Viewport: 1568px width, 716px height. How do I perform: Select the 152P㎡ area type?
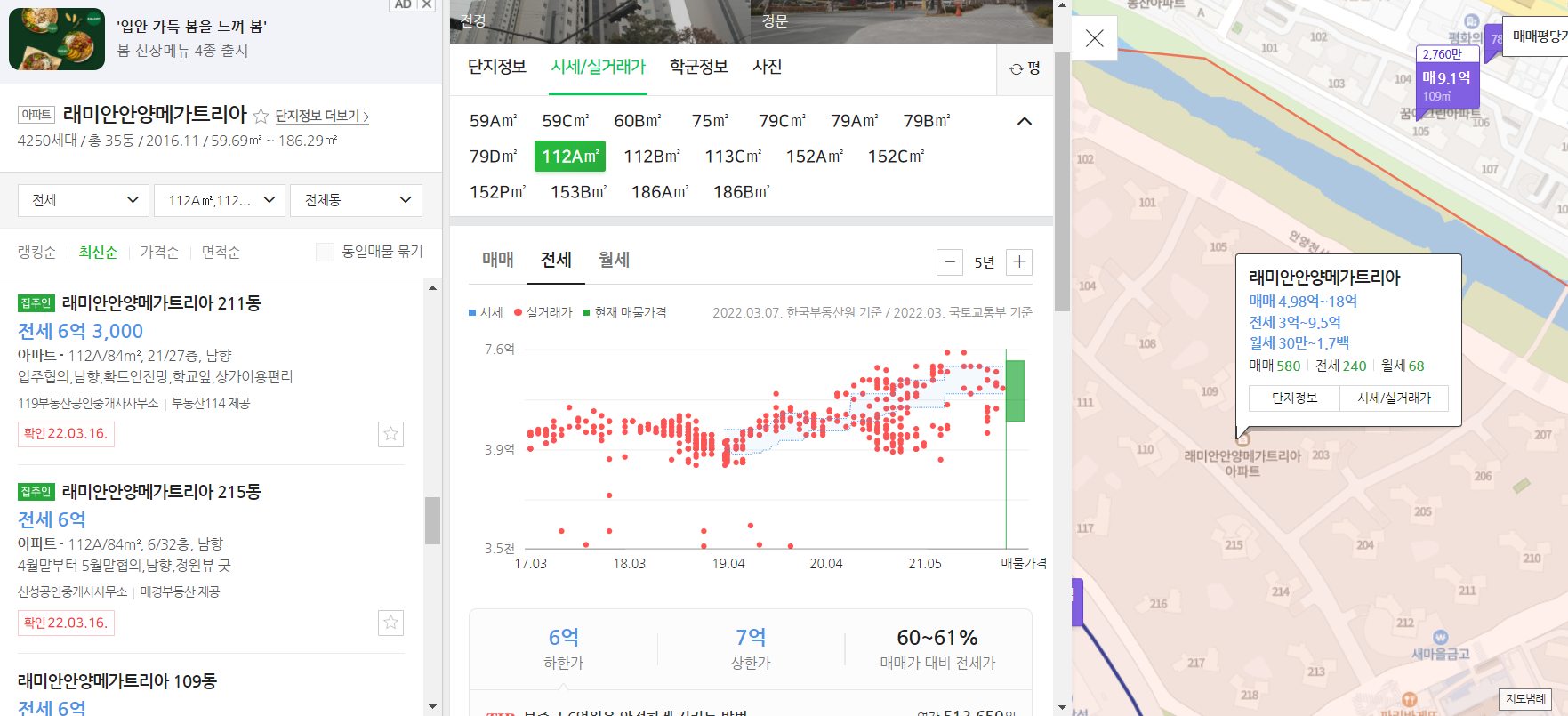click(x=498, y=192)
